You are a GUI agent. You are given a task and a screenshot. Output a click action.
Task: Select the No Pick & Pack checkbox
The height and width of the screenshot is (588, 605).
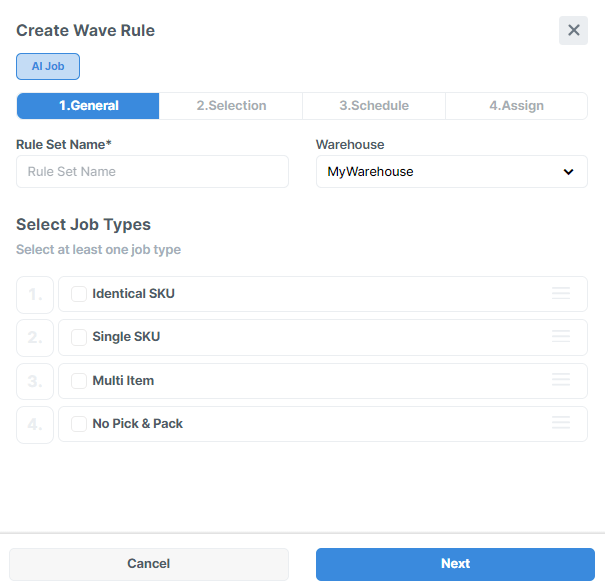click(79, 424)
